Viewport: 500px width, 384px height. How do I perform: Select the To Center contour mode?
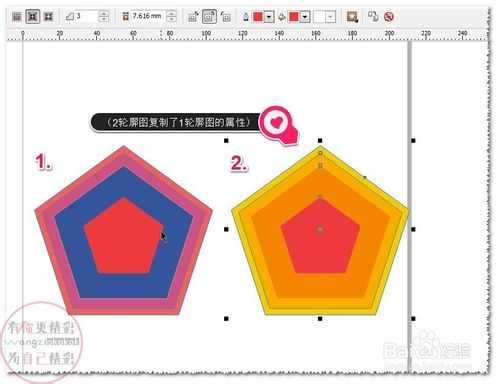(17, 16)
